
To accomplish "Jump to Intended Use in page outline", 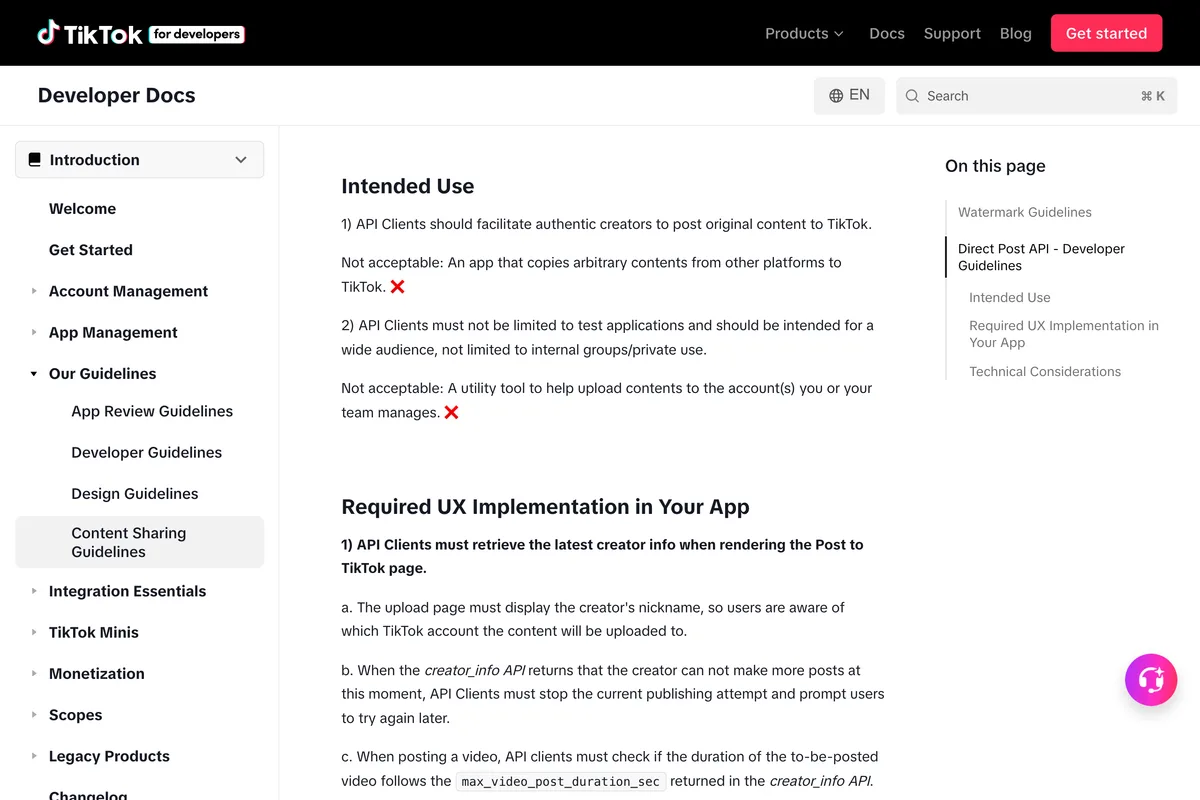I will [1010, 297].
